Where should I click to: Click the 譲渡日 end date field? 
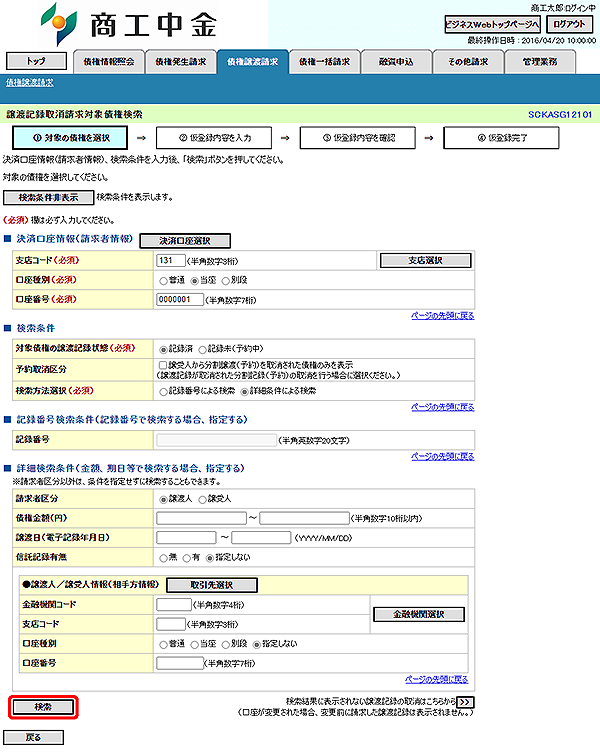pyautogui.click(x=261, y=537)
